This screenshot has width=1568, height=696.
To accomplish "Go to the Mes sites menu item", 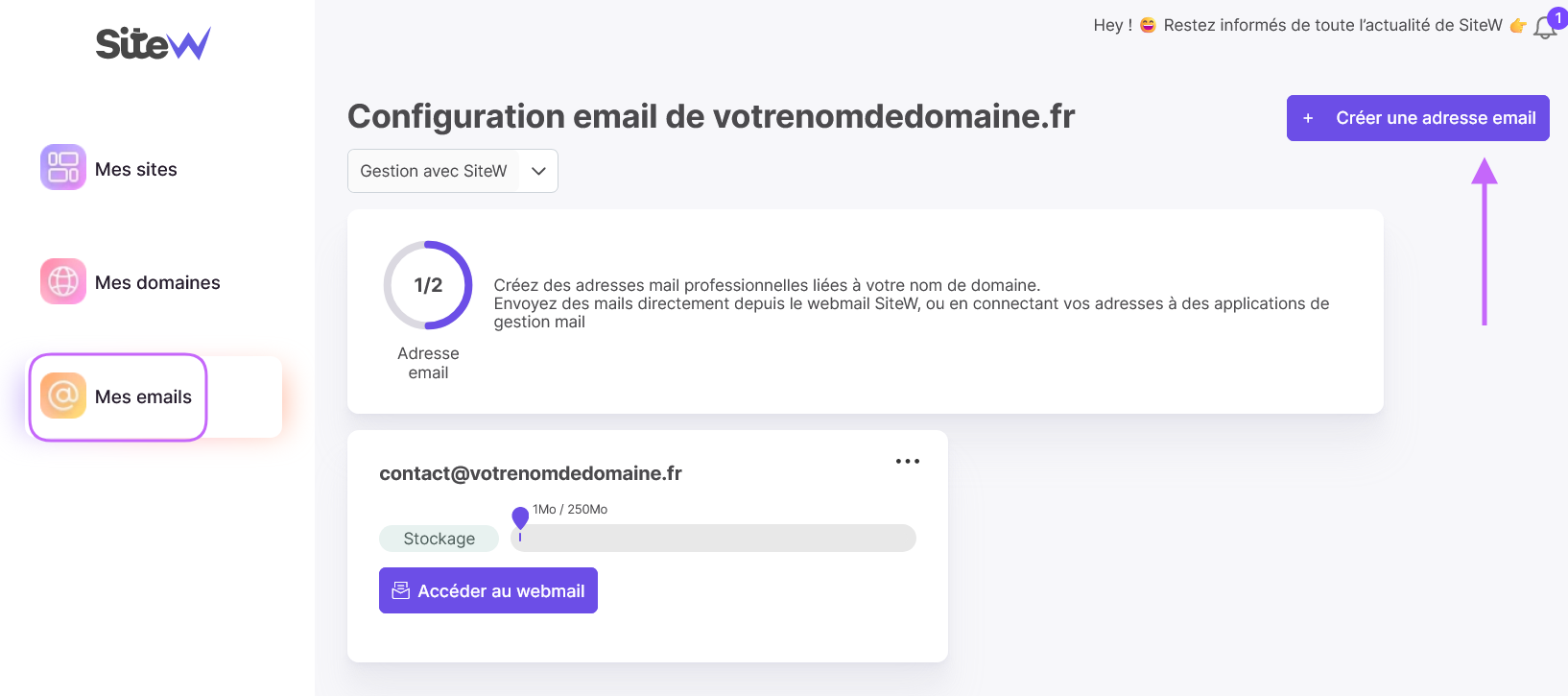I will 135,169.
